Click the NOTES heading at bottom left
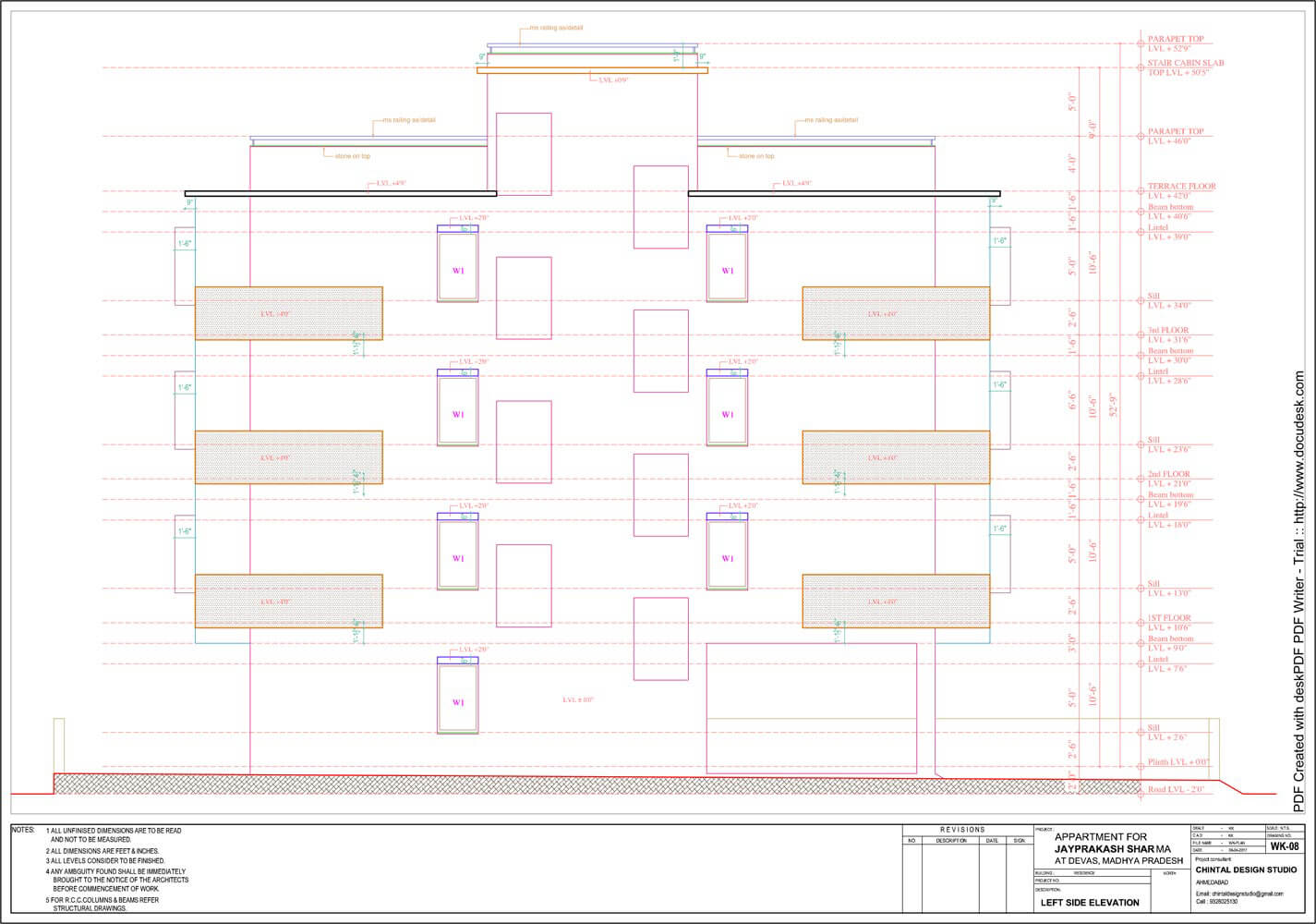Viewport: 1316px width, 924px height. (x=23, y=831)
